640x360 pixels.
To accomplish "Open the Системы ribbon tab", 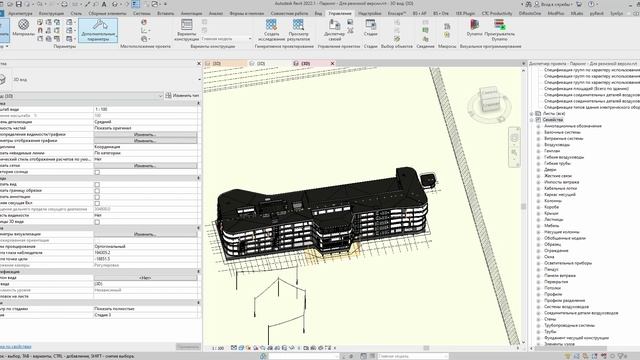I will 142,13.
